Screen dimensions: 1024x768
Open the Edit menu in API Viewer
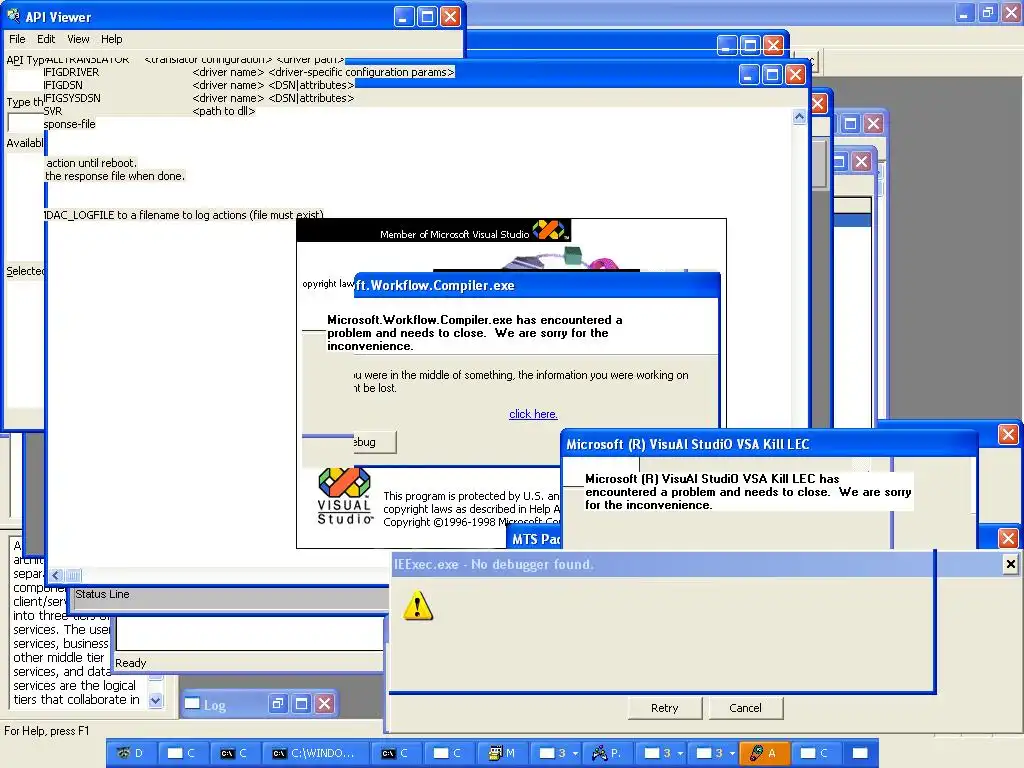tap(46, 39)
